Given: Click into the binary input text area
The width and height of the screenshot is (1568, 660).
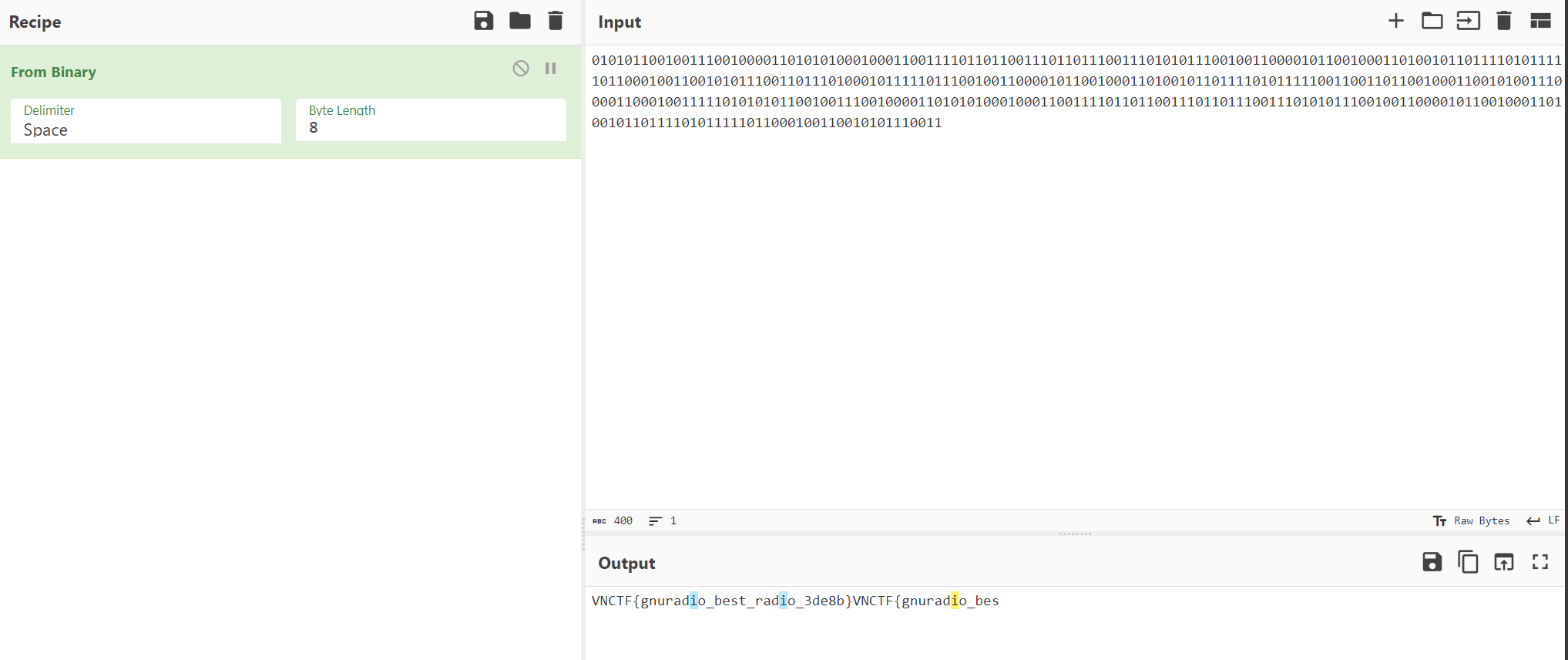Looking at the screenshot, I should (1075, 278).
